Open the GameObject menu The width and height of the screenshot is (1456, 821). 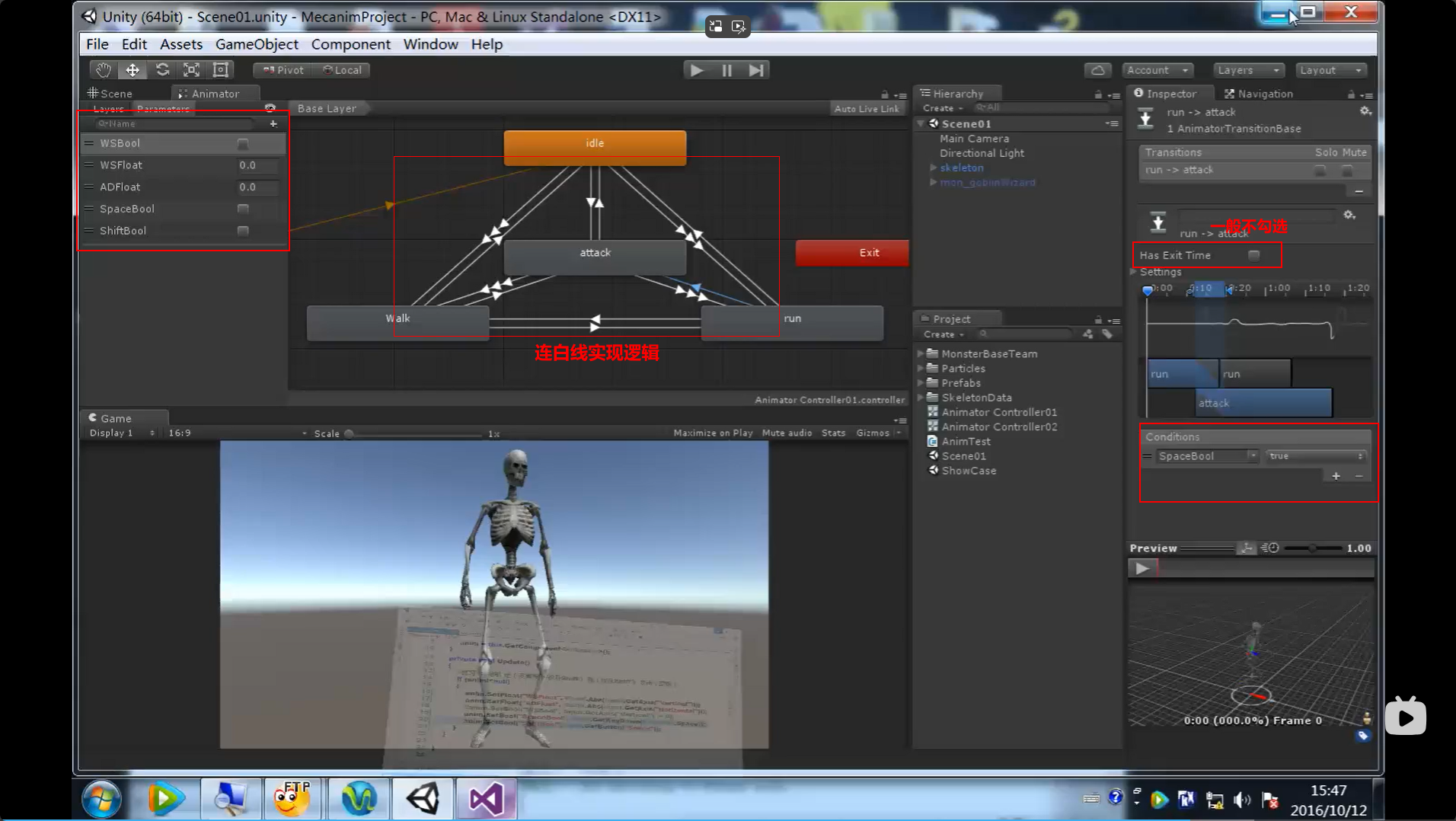coord(257,44)
